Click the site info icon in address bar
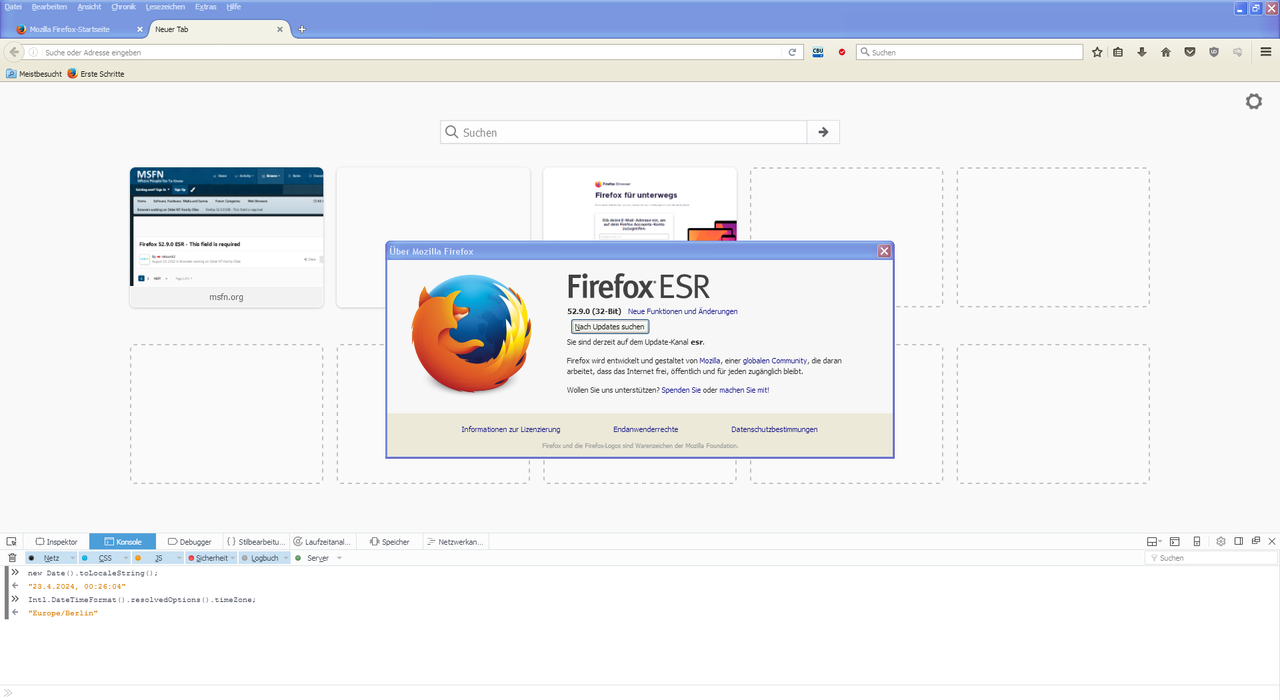The width and height of the screenshot is (1280, 700). [33, 52]
